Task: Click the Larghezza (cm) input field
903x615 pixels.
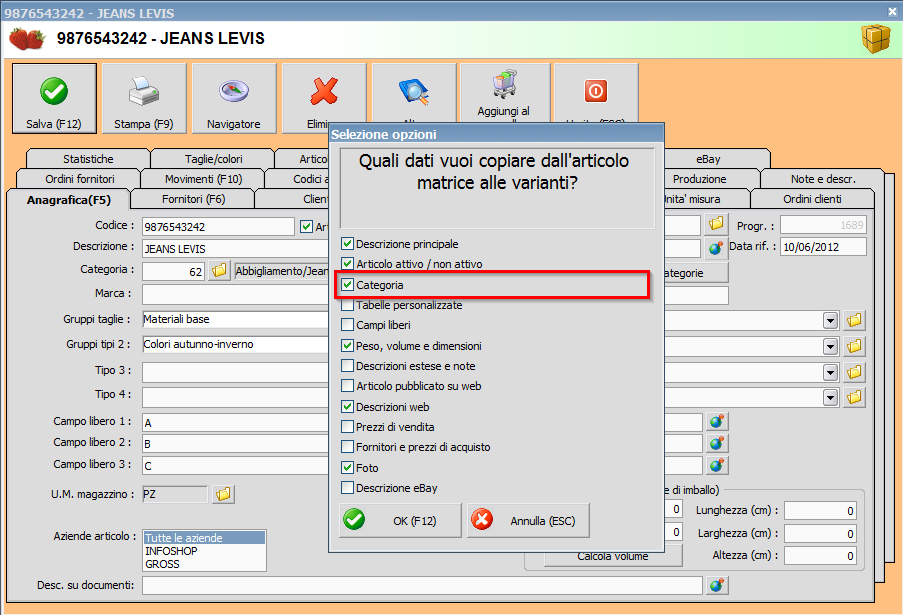Action: (x=820, y=534)
